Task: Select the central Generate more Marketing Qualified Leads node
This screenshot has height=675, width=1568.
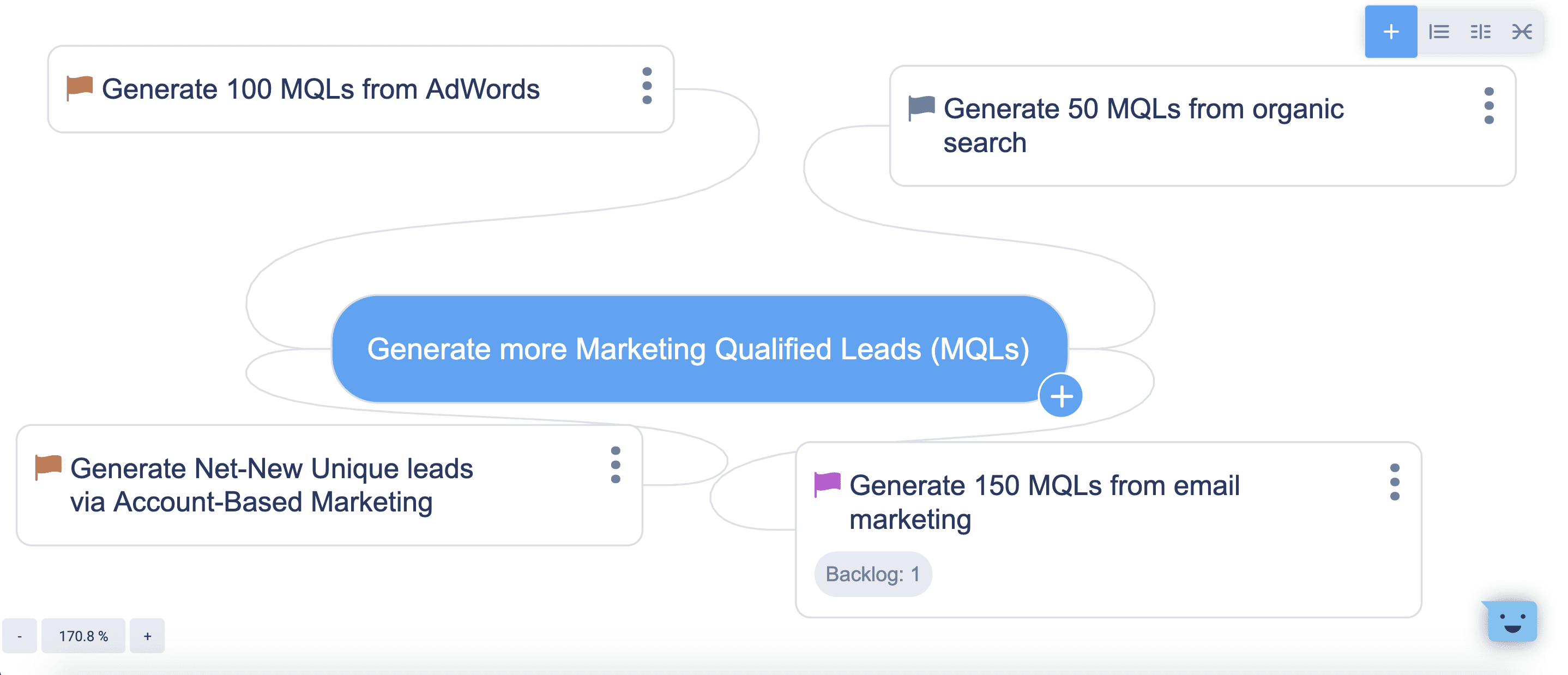Action: point(699,349)
